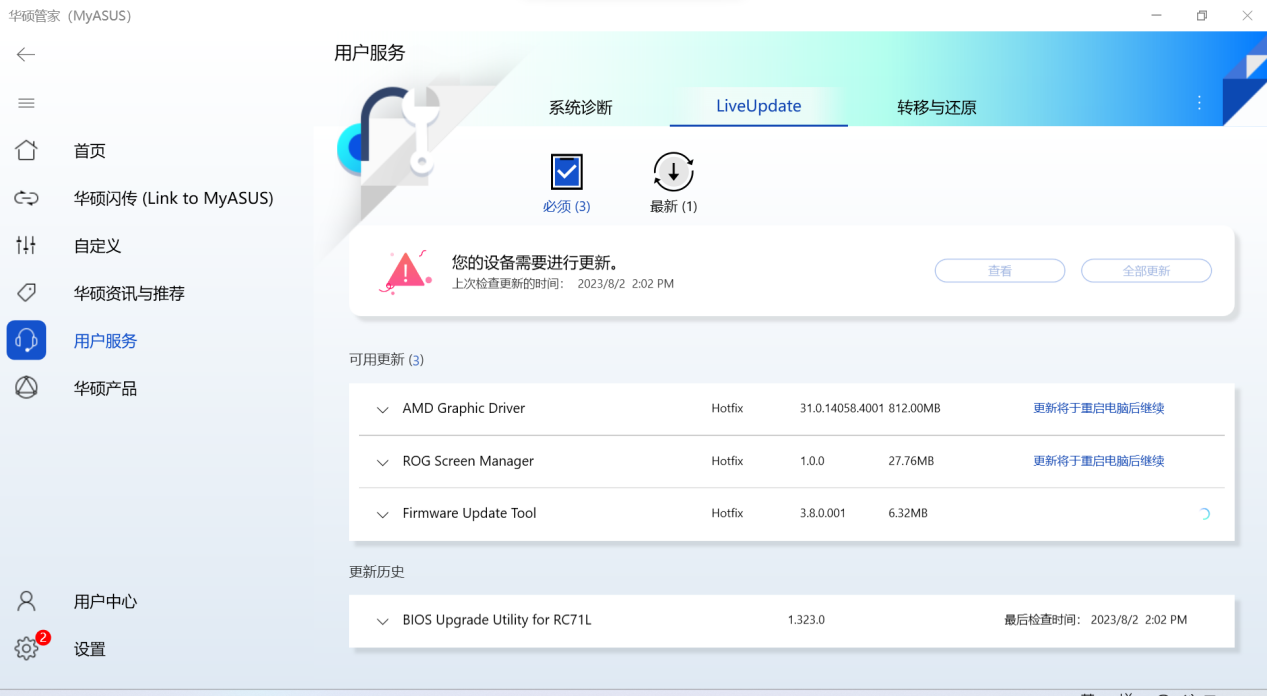The height and width of the screenshot is (696, 1267).
Task: Click the 查看 button
Action: [999, 270]
